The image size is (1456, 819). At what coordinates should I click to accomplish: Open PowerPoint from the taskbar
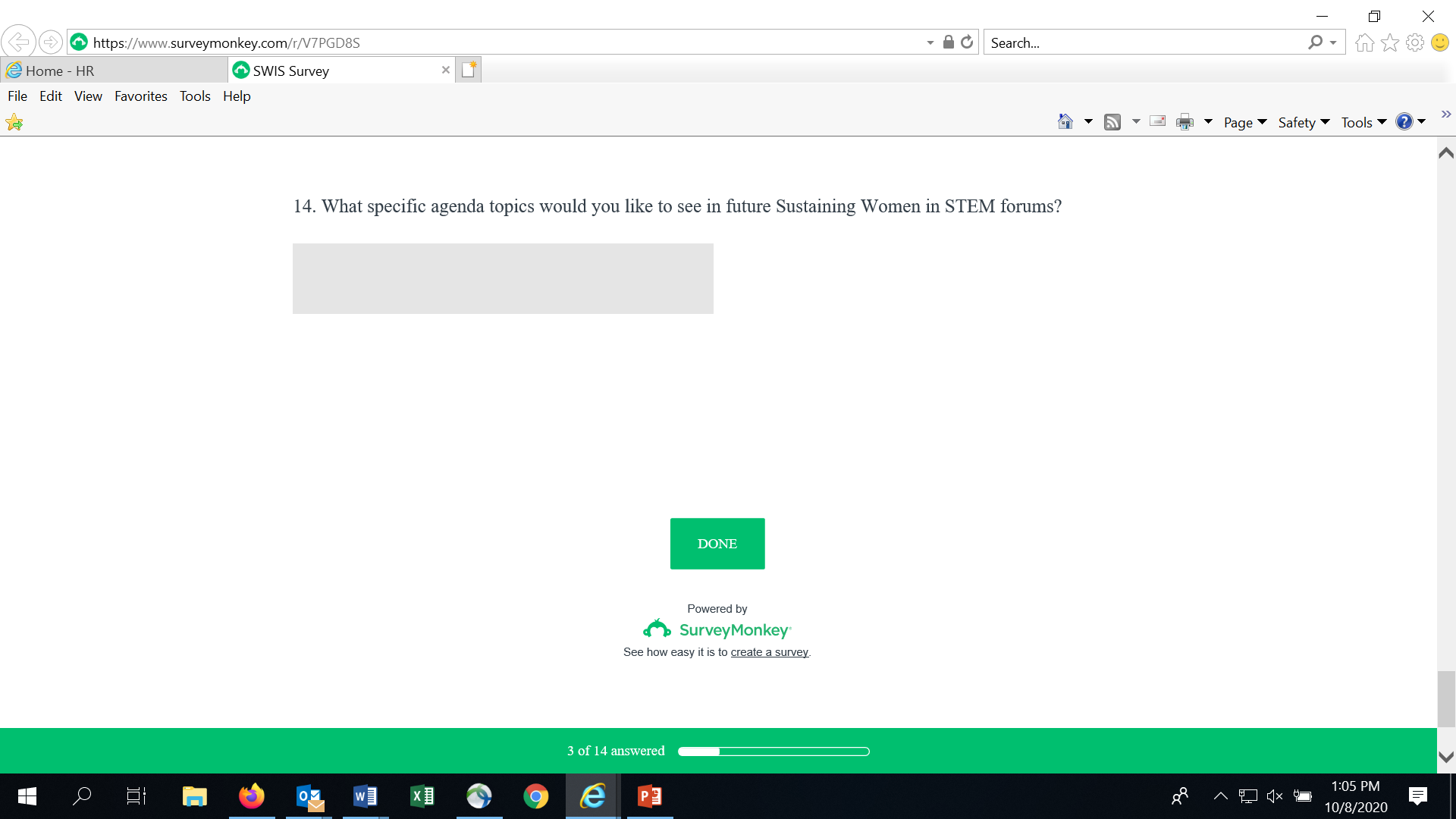coord(650,796)
